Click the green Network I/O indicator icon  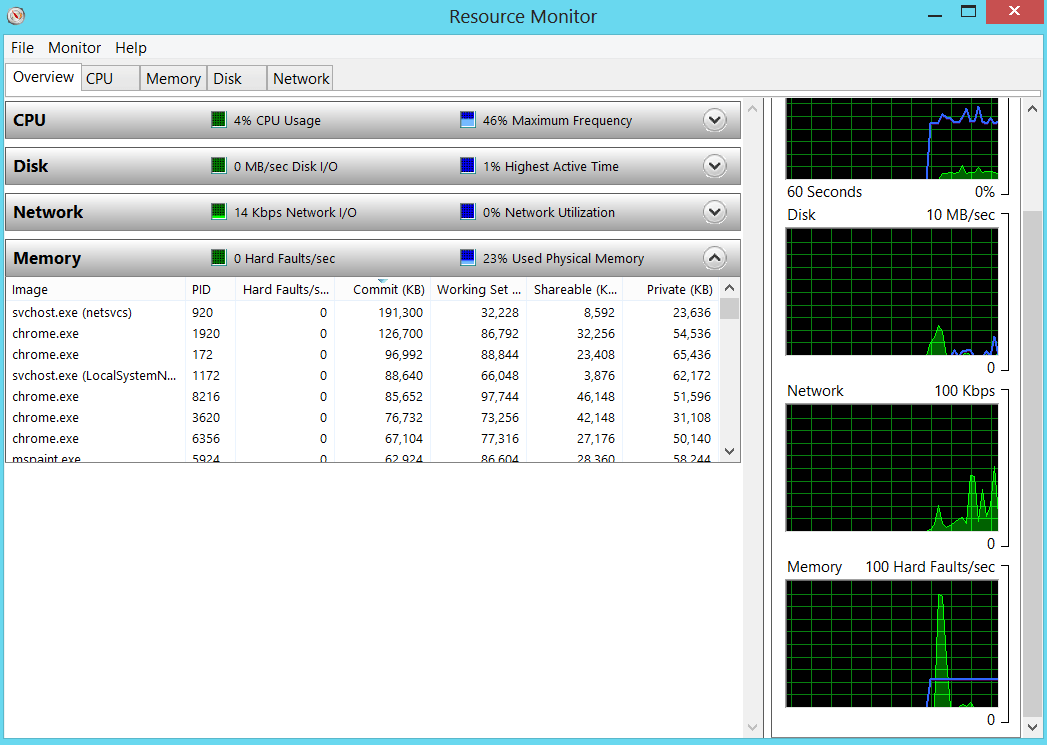[219, 212]
